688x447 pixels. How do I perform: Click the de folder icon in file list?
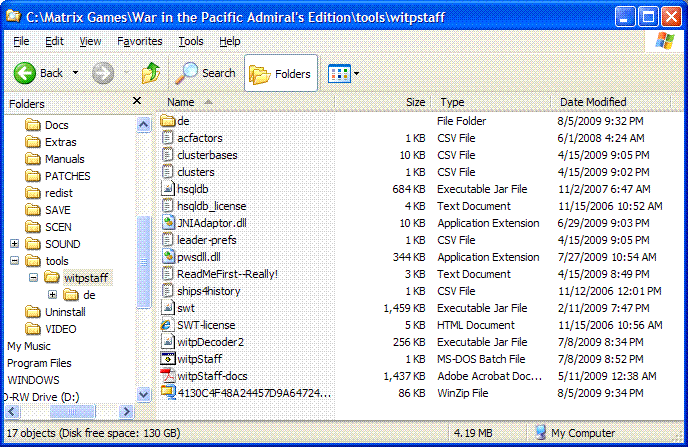tap(168, 121)
